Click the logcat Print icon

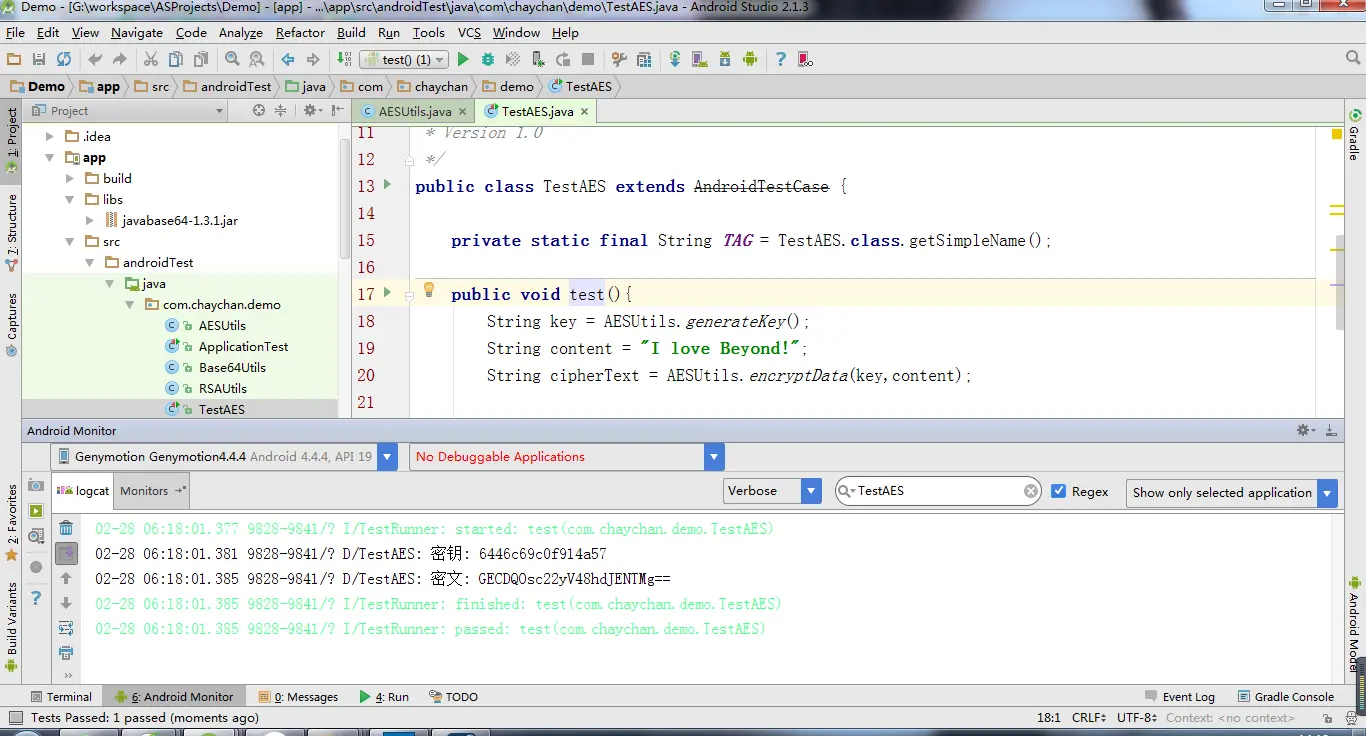[66, 653]
